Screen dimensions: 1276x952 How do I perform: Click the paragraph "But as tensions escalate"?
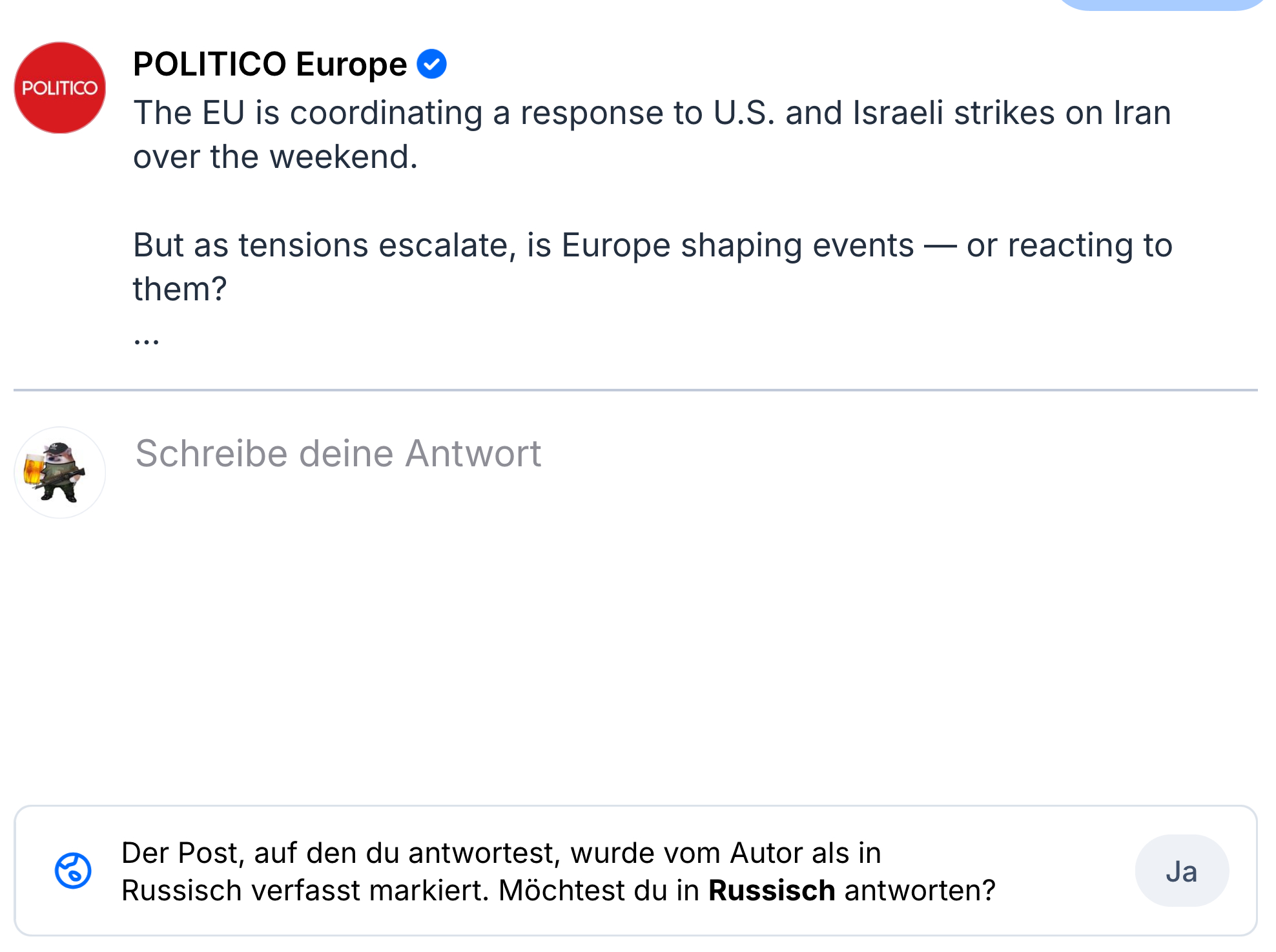point(652,246)
